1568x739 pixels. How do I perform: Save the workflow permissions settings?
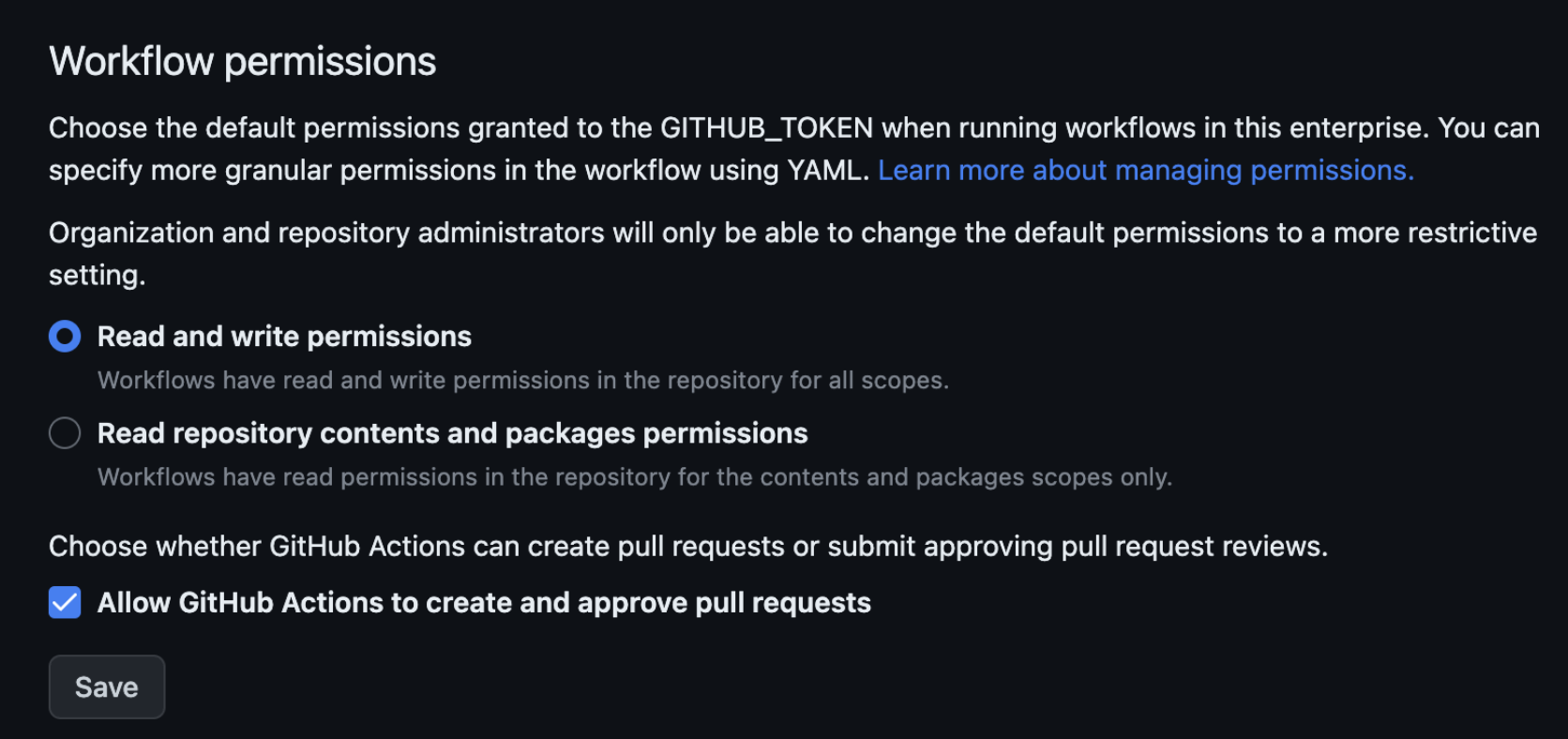pyautogui.click(x=106, y=686)
